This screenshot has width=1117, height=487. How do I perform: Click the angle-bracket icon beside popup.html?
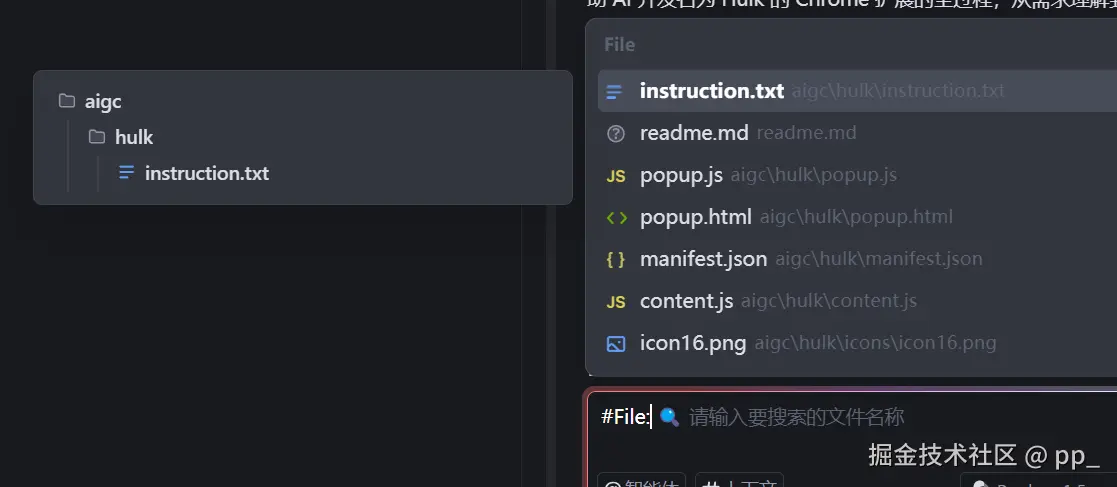point(616,217)
